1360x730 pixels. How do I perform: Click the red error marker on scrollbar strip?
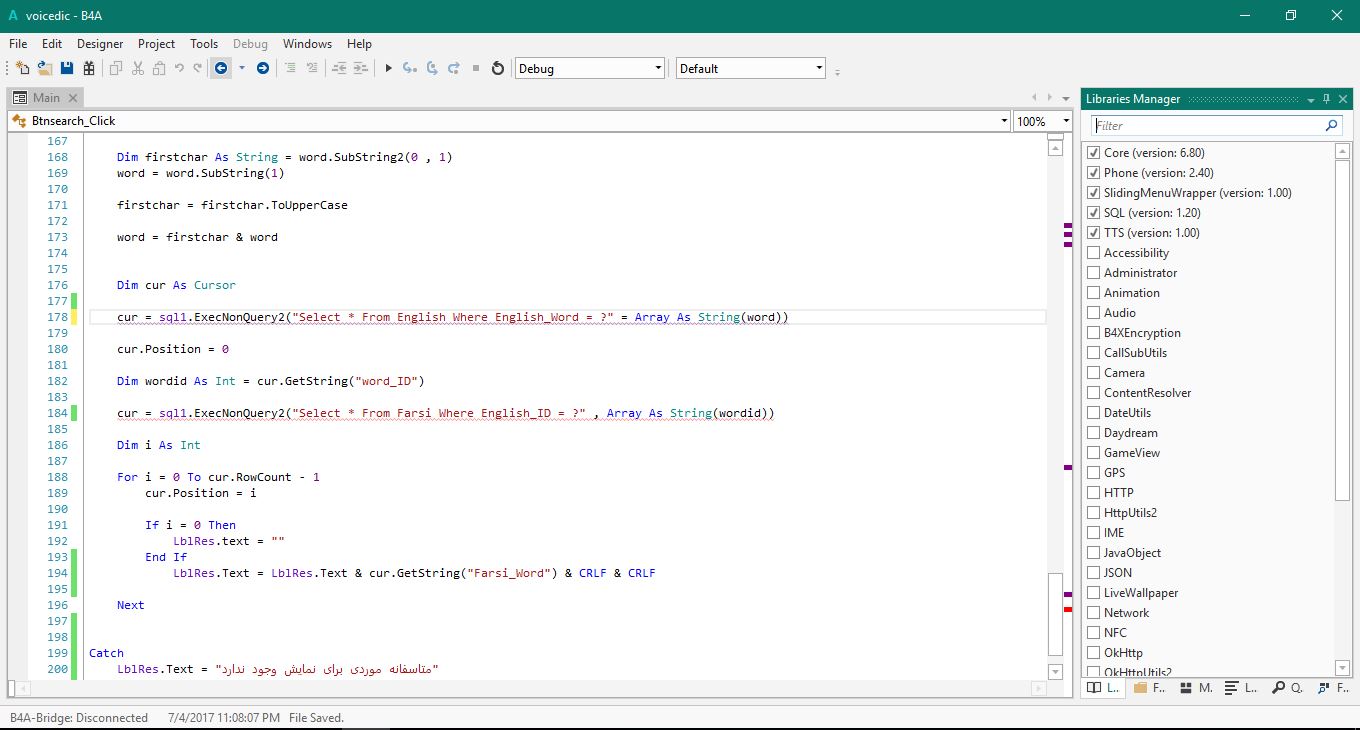click(1068, 609)
